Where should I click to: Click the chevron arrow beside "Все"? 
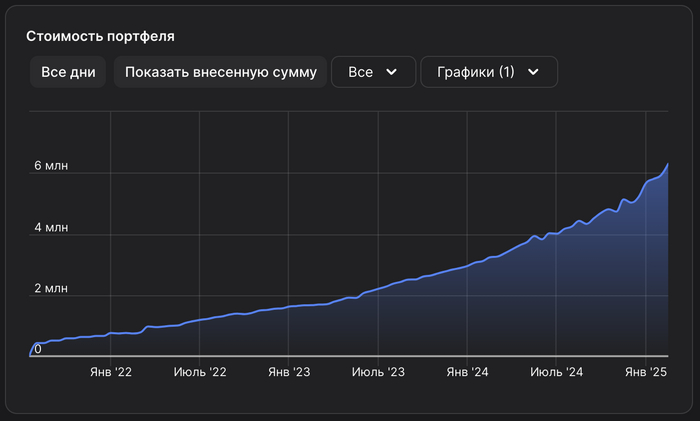coord(391,72)
